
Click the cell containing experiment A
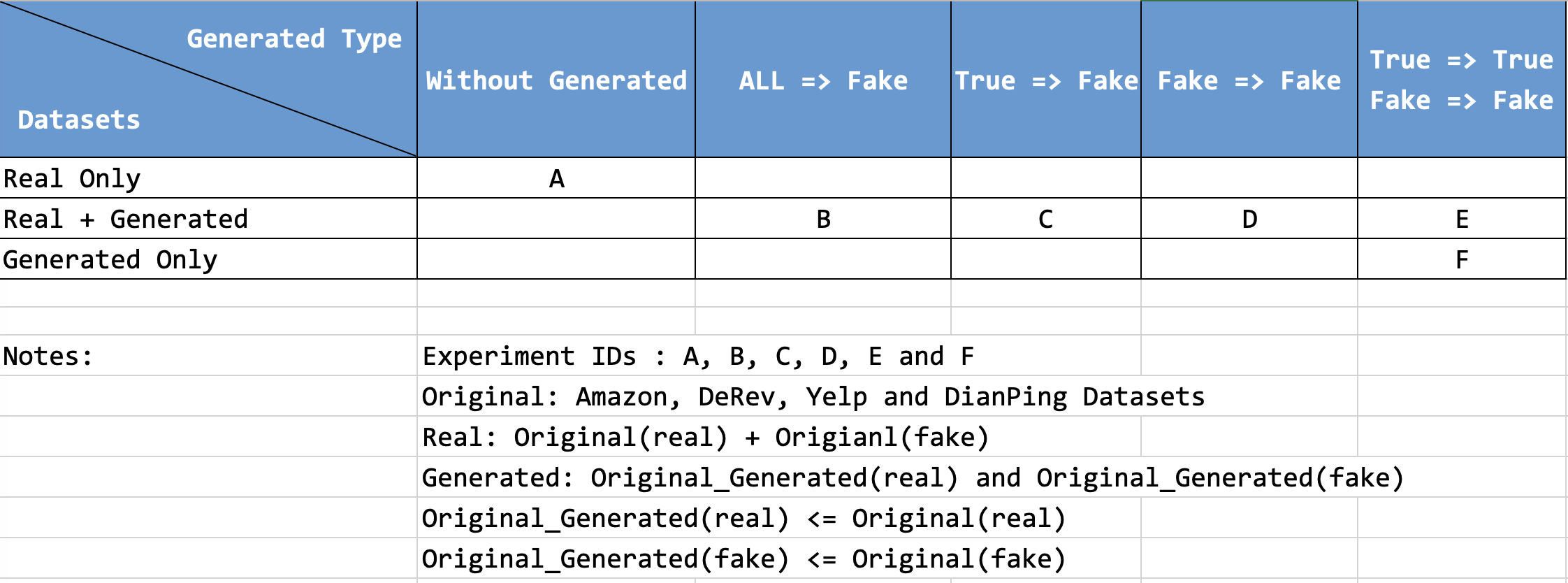[x=556, y=178]
